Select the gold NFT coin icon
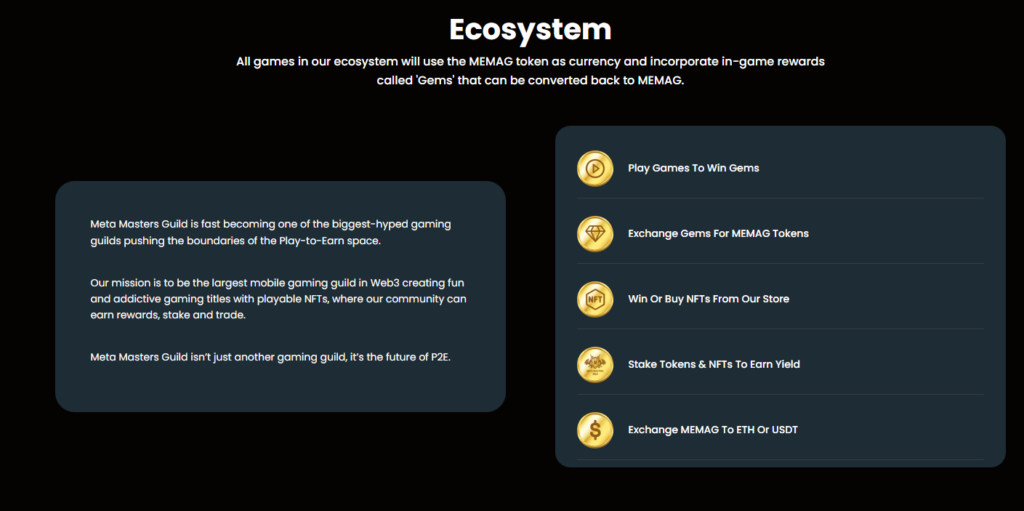The width and height of the screenshot is (1024, 511). 594,299
